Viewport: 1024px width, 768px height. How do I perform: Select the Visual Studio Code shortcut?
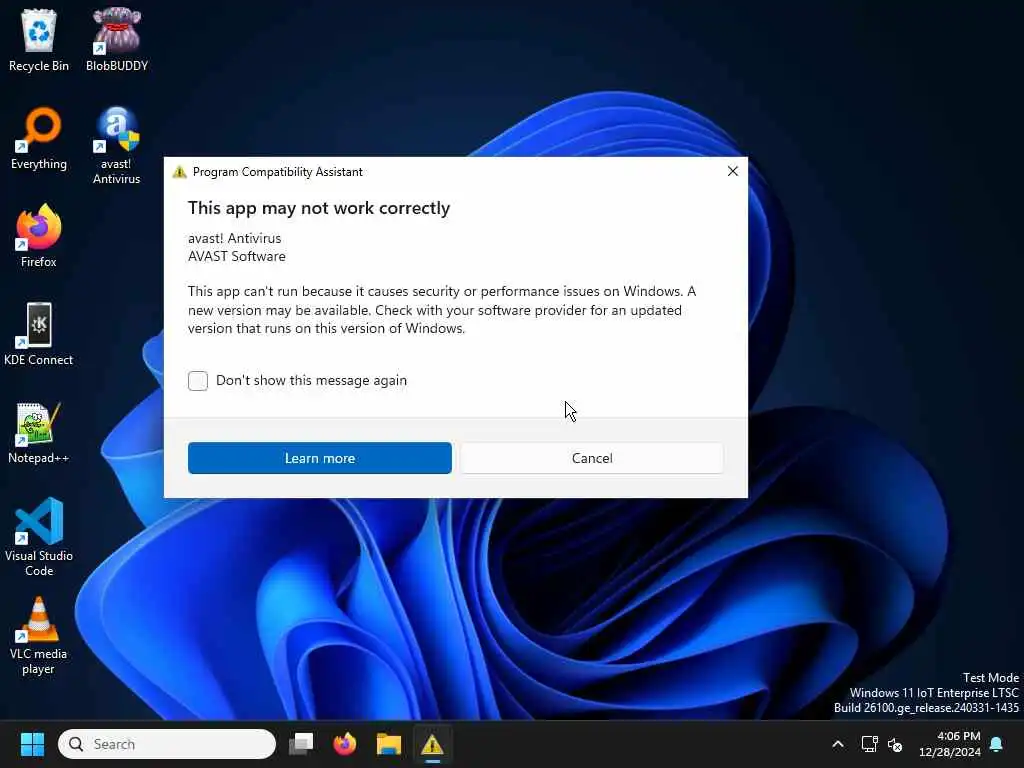39,537
